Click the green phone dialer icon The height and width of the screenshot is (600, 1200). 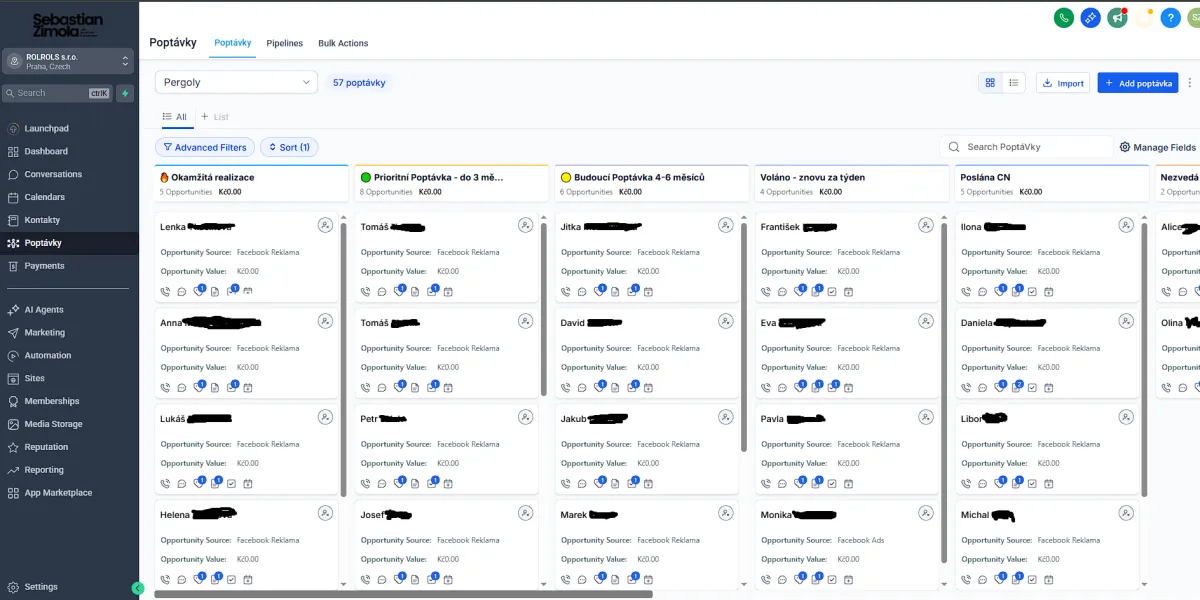point(1064,17)
